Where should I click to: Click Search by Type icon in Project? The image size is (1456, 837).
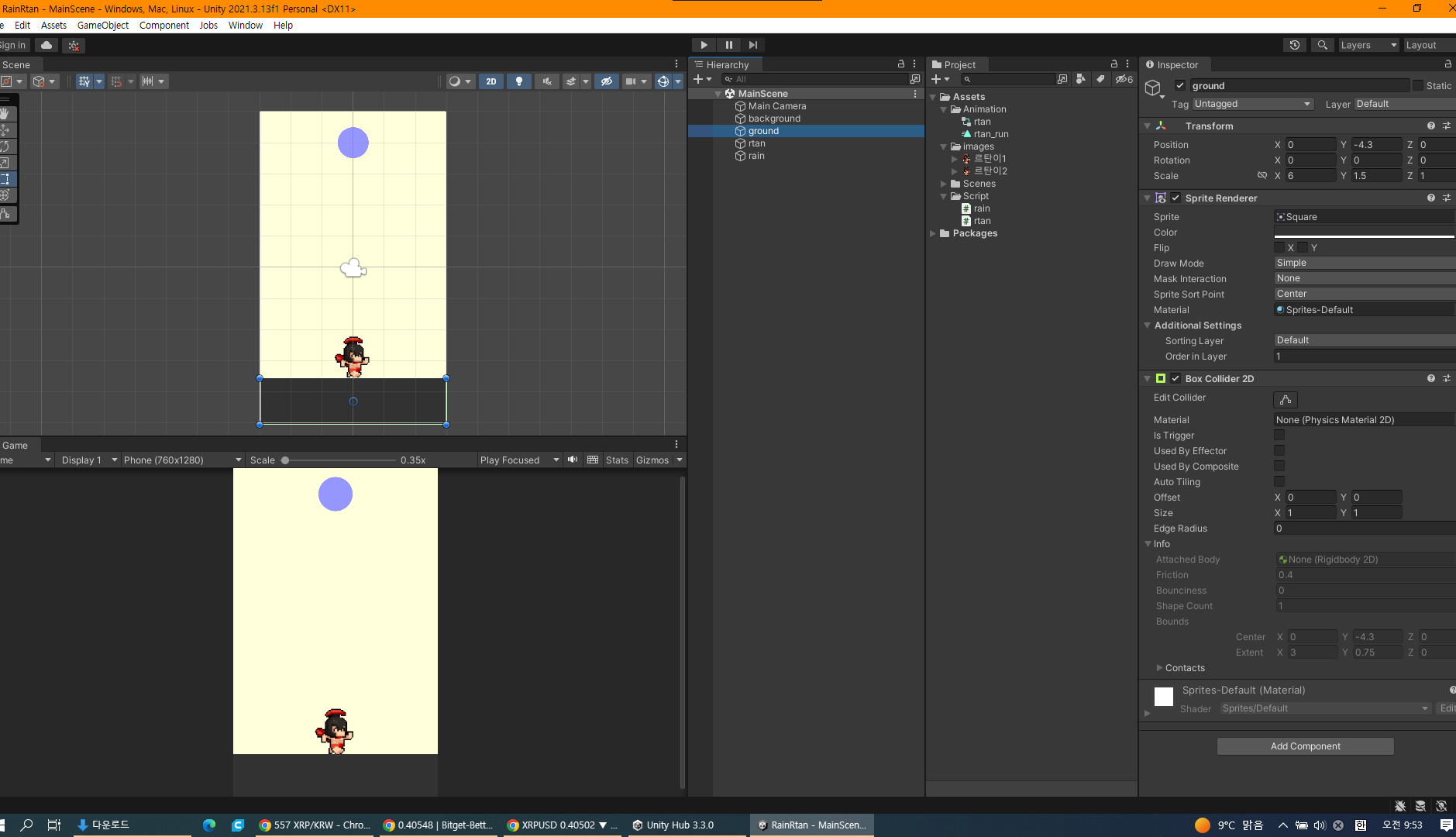(1081, 79)
